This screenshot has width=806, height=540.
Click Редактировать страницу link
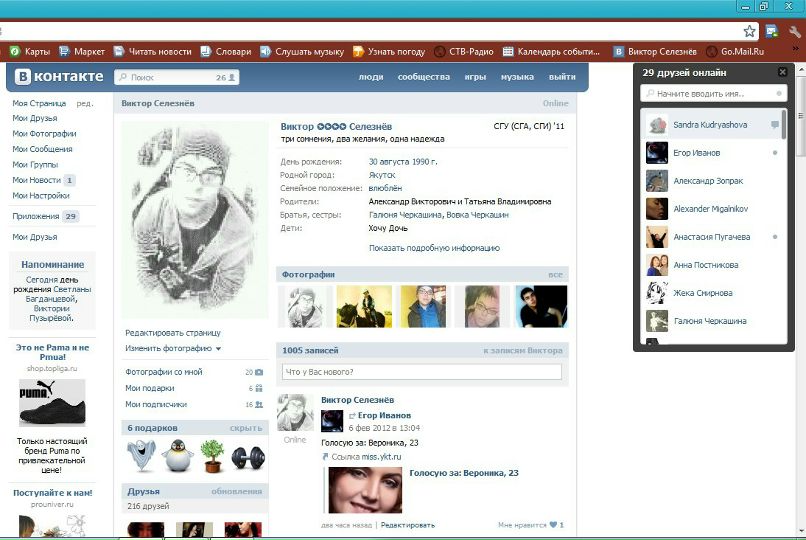point(173,332)
